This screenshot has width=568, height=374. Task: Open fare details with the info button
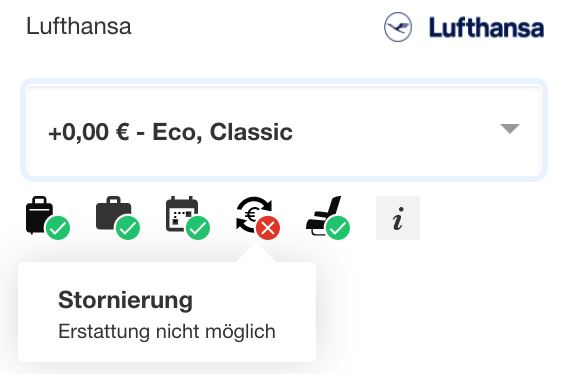click(398, 218)
